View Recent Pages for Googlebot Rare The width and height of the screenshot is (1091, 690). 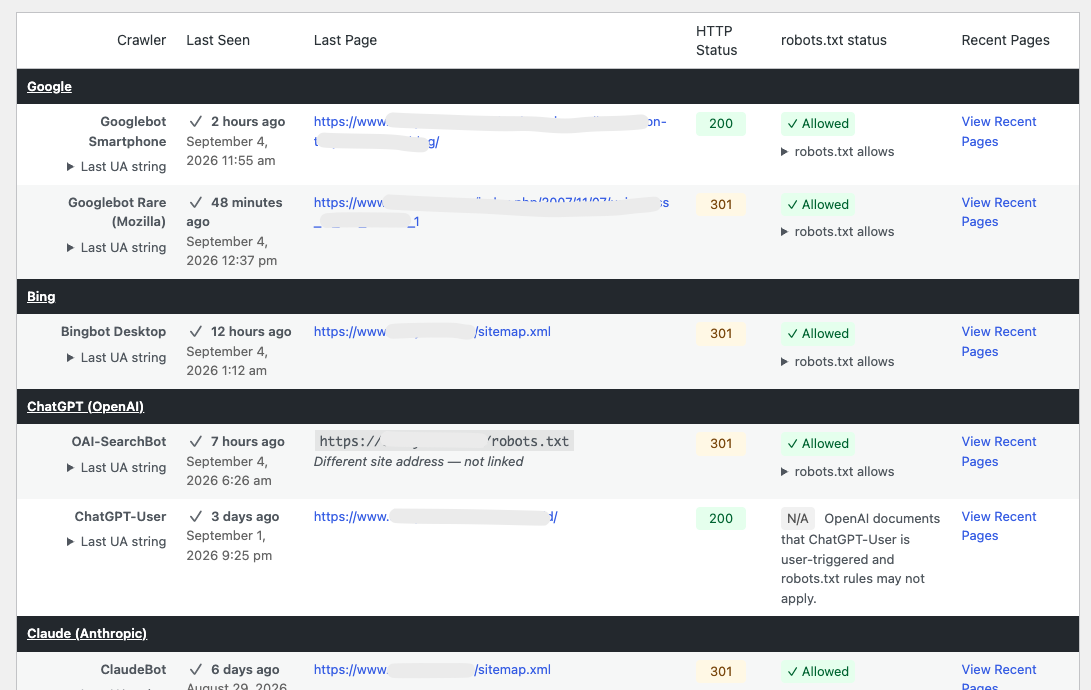click(x=998, y=212)
